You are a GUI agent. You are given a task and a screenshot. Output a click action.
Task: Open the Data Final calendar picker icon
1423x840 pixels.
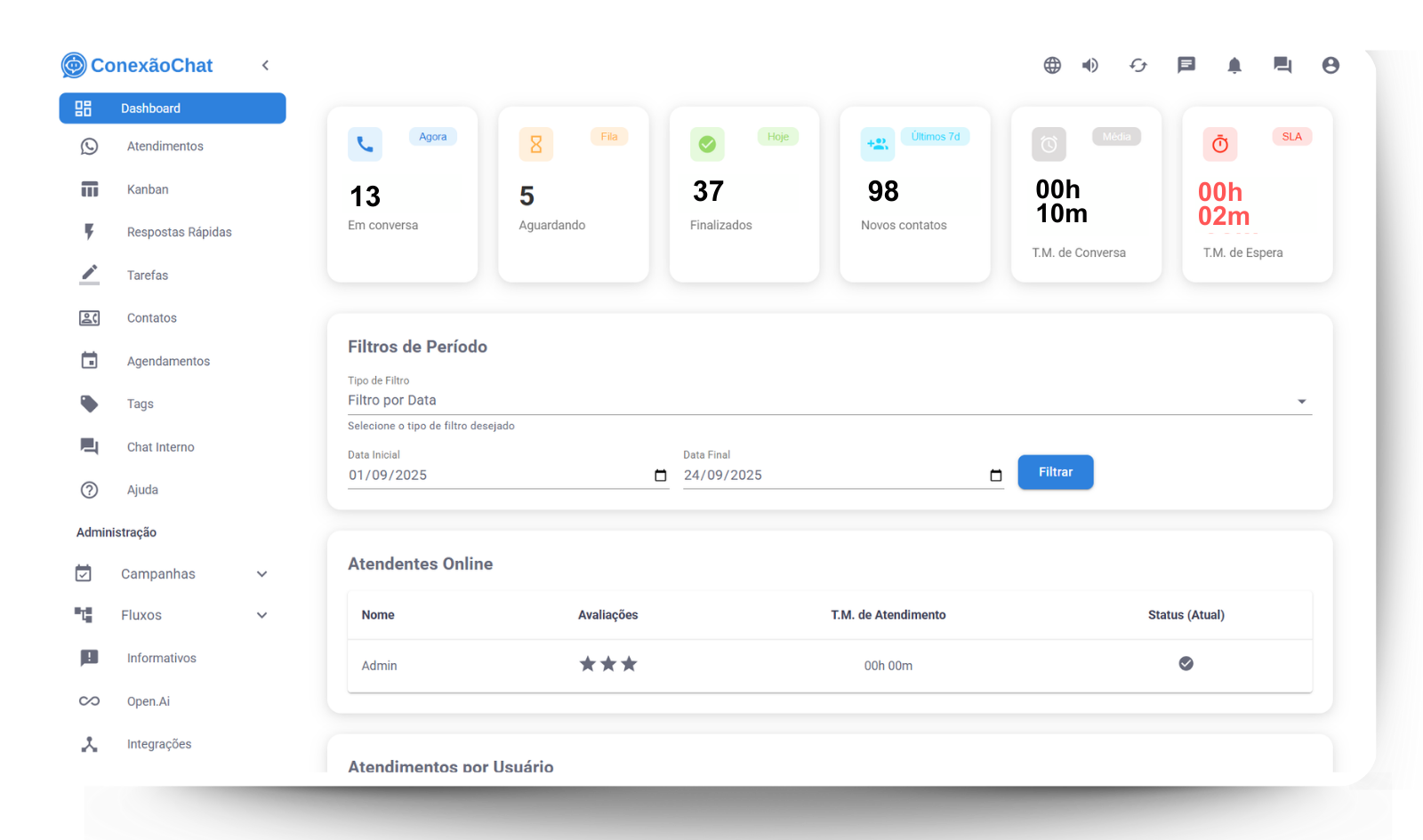coord(995,476)
